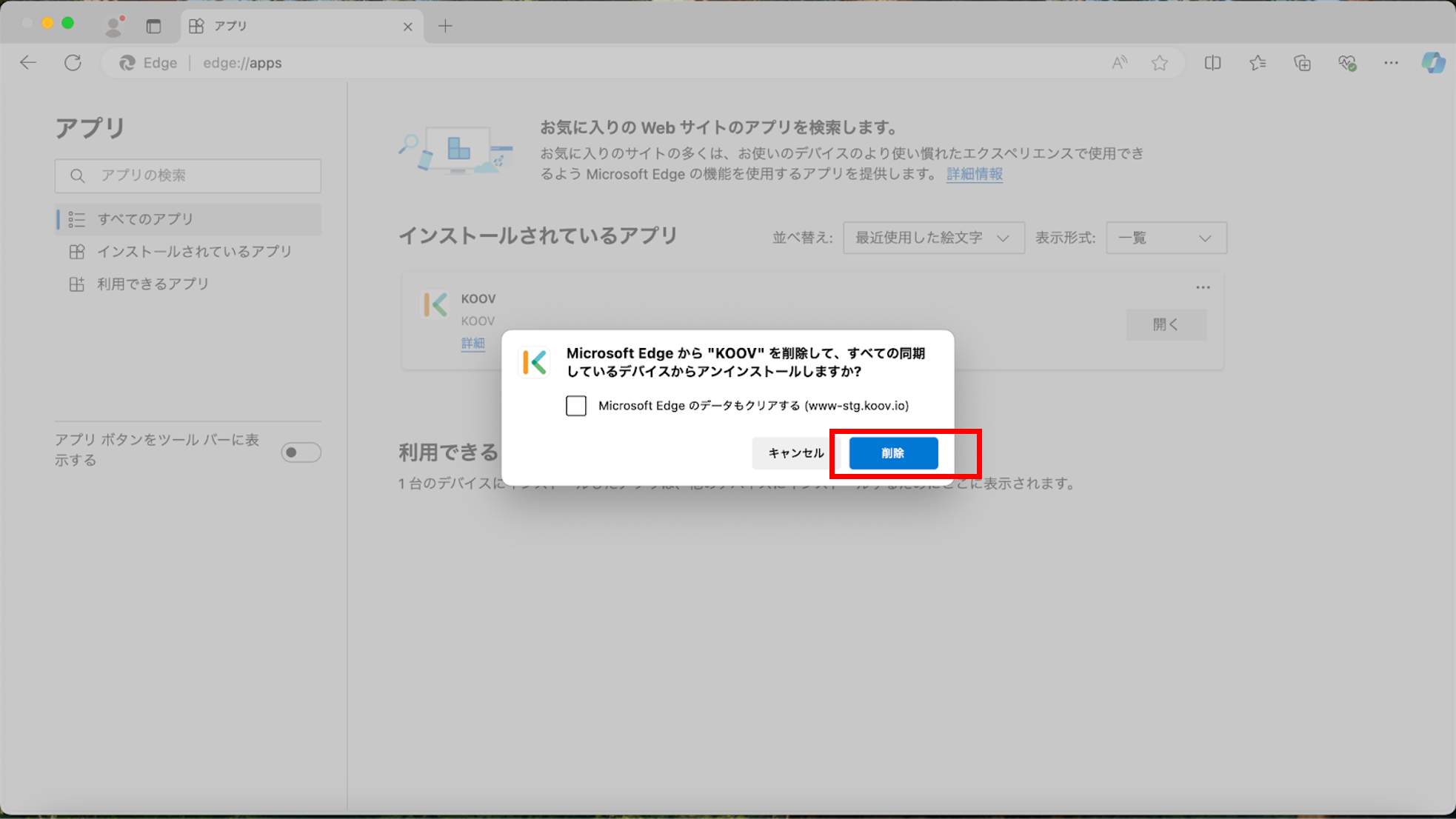Click the back navigation arrow
Image resolution: width=1456 pixels, height=819 pixels.
27,63
